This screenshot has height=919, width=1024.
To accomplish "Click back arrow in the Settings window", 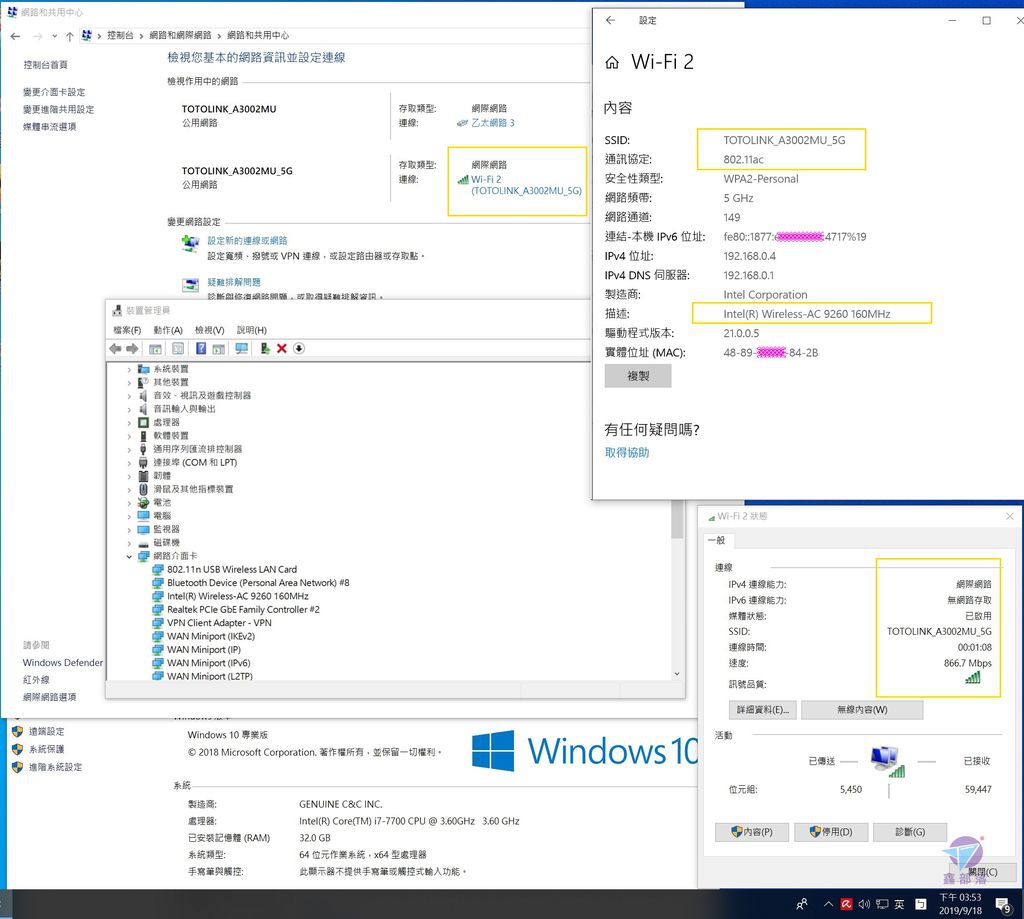I will click(611, 20).
